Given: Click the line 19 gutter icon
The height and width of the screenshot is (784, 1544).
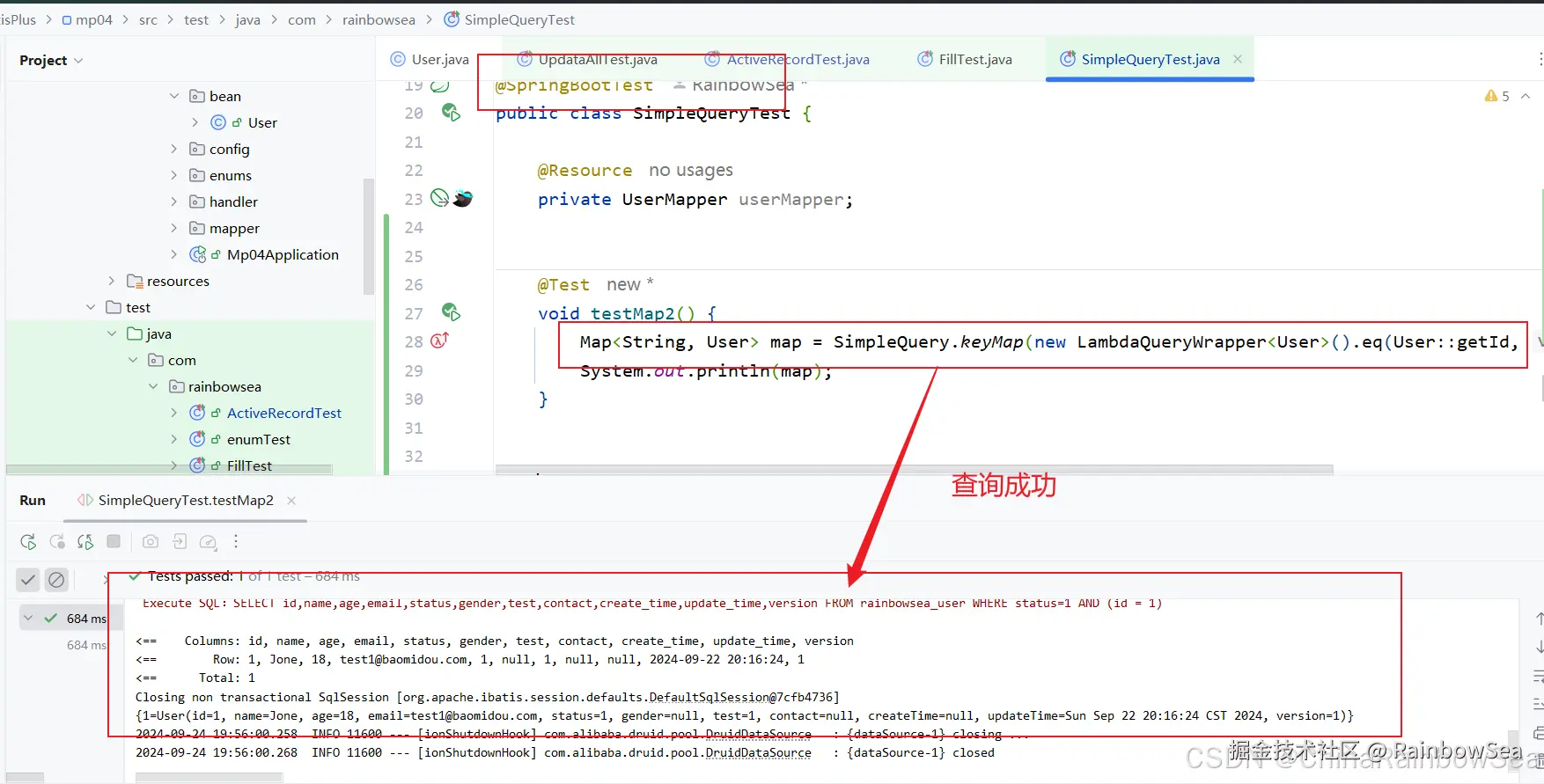Looking at the screenshot, I should click(440, 85).
